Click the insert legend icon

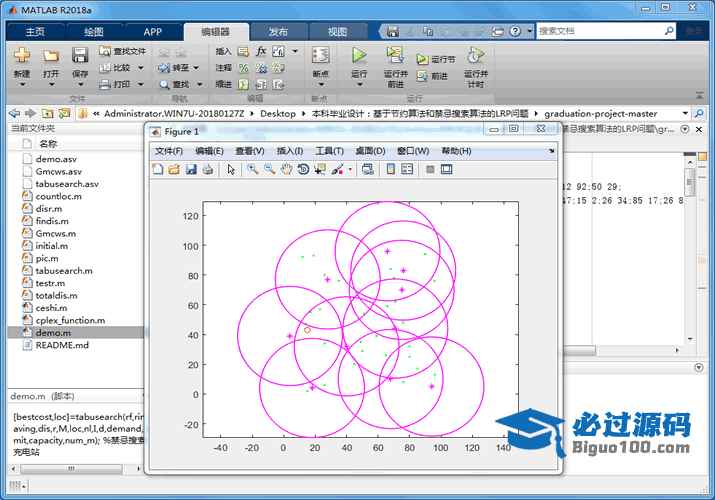(x=407, y=170)
